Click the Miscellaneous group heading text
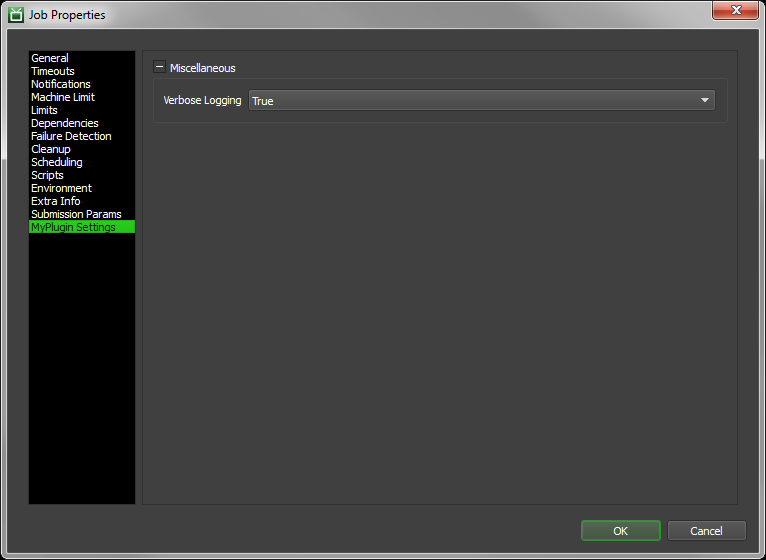This screenshot has height=560, width=766. [x=203, y=68]
